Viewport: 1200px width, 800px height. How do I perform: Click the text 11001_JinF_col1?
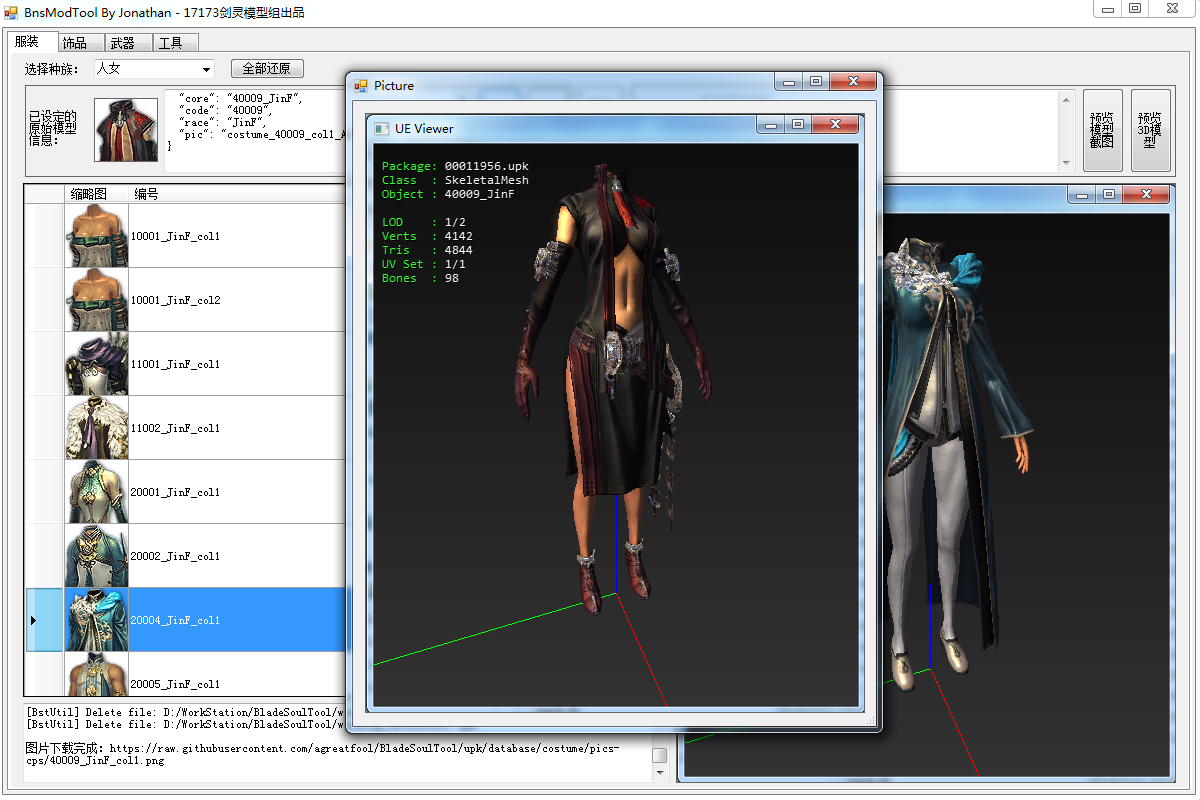(x=175, y=365)
